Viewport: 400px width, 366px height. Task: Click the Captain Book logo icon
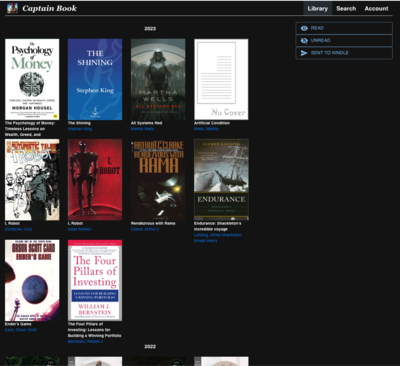(x=12, y=8)
